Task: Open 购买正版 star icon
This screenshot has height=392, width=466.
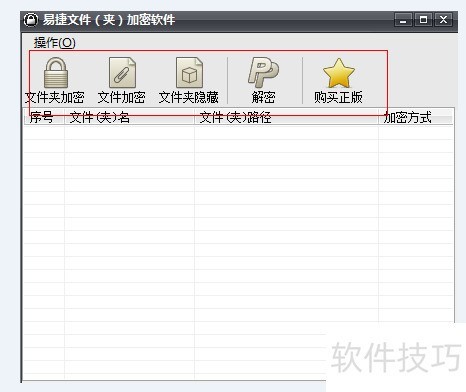Action: pyautogui.click(x=339, y=73)
